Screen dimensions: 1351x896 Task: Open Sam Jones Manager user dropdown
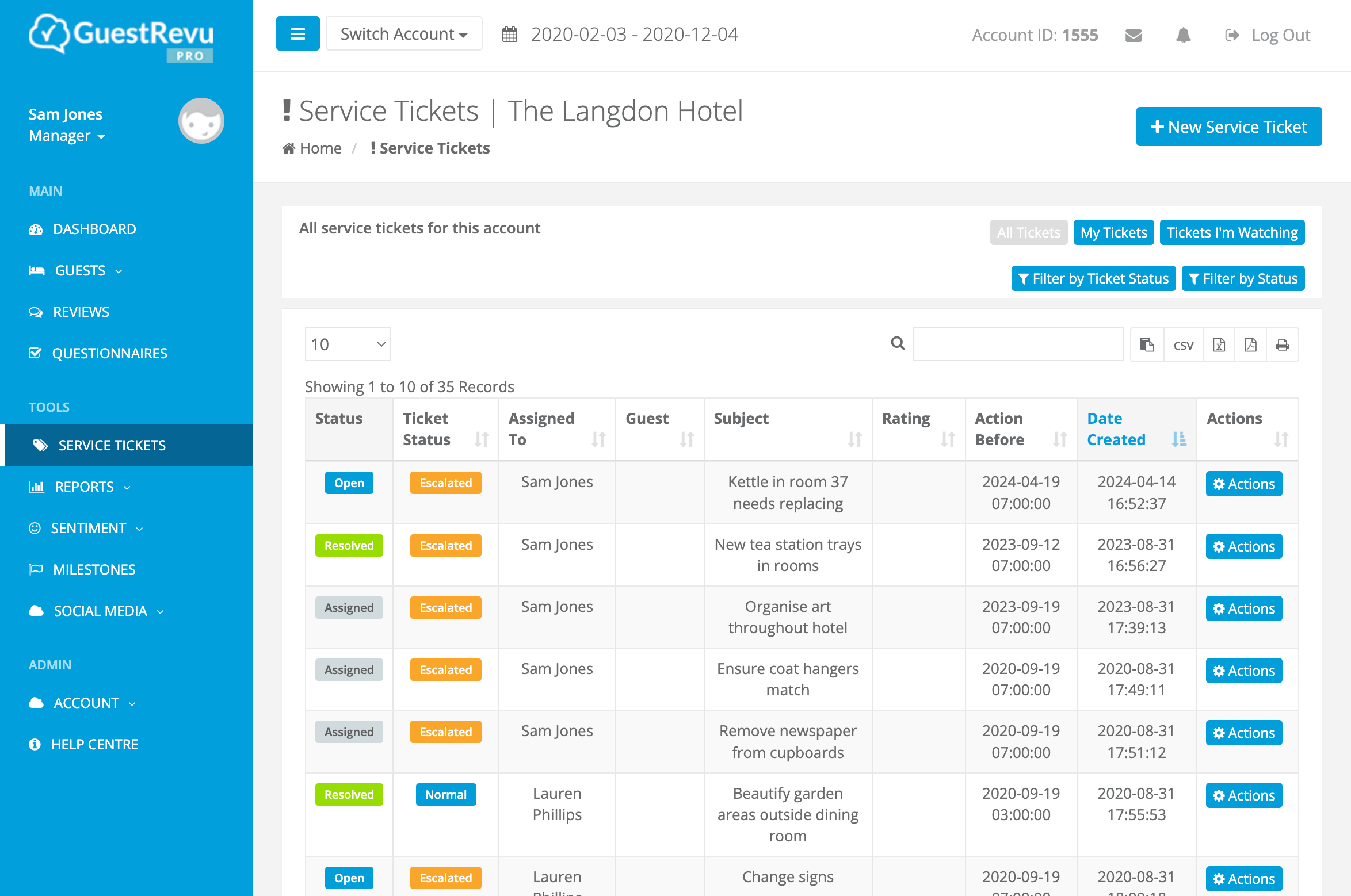coord(67,125)
